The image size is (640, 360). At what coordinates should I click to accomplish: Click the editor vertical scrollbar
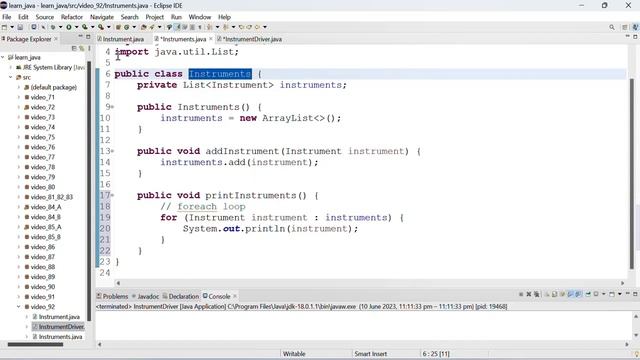point(632,173)
